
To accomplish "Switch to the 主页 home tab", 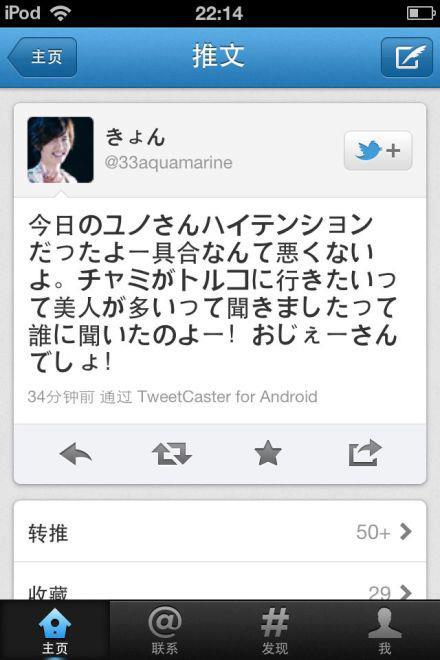I will 55,631.
